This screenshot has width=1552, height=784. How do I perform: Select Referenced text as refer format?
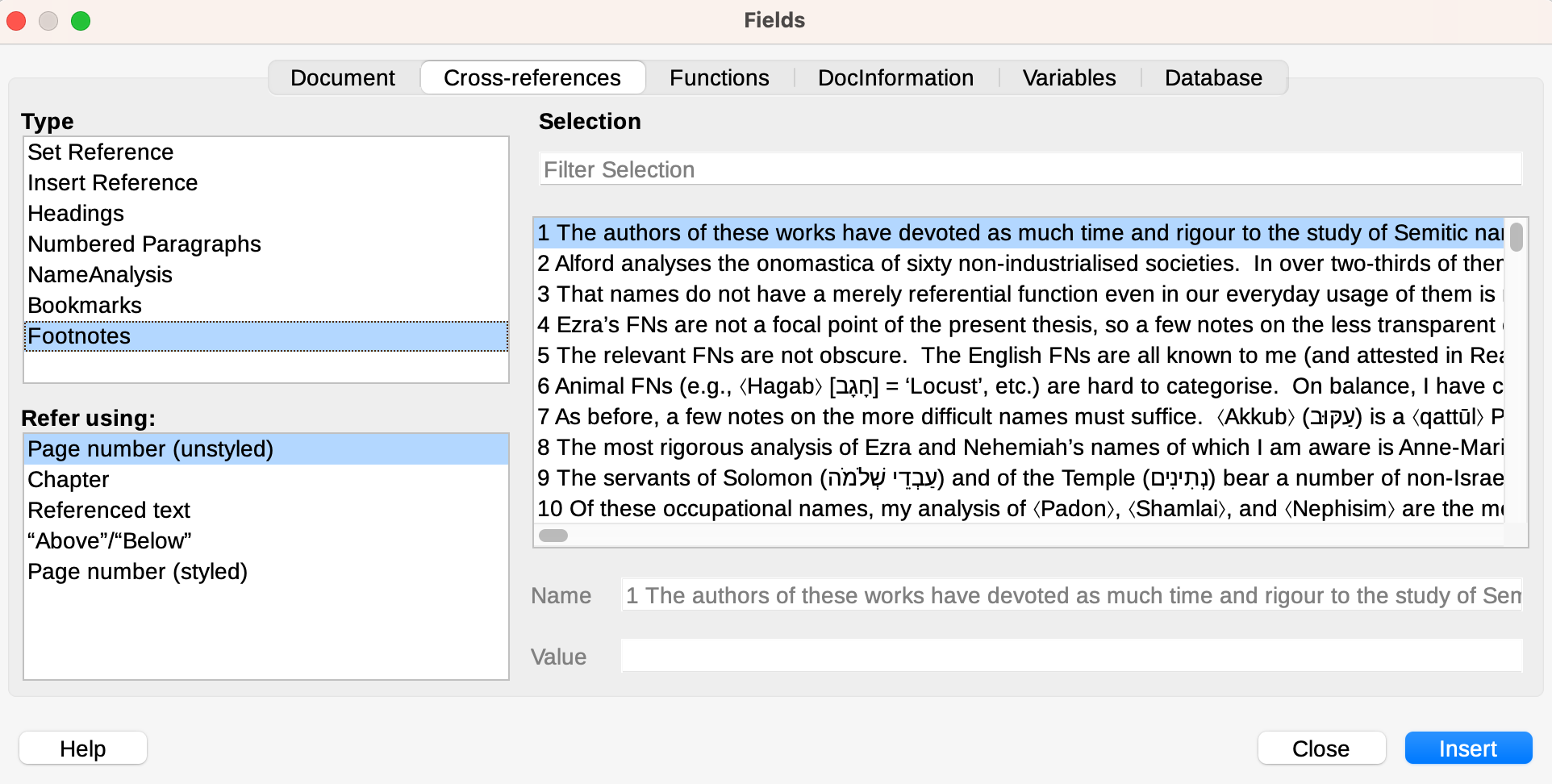click(x=109, y=510)
